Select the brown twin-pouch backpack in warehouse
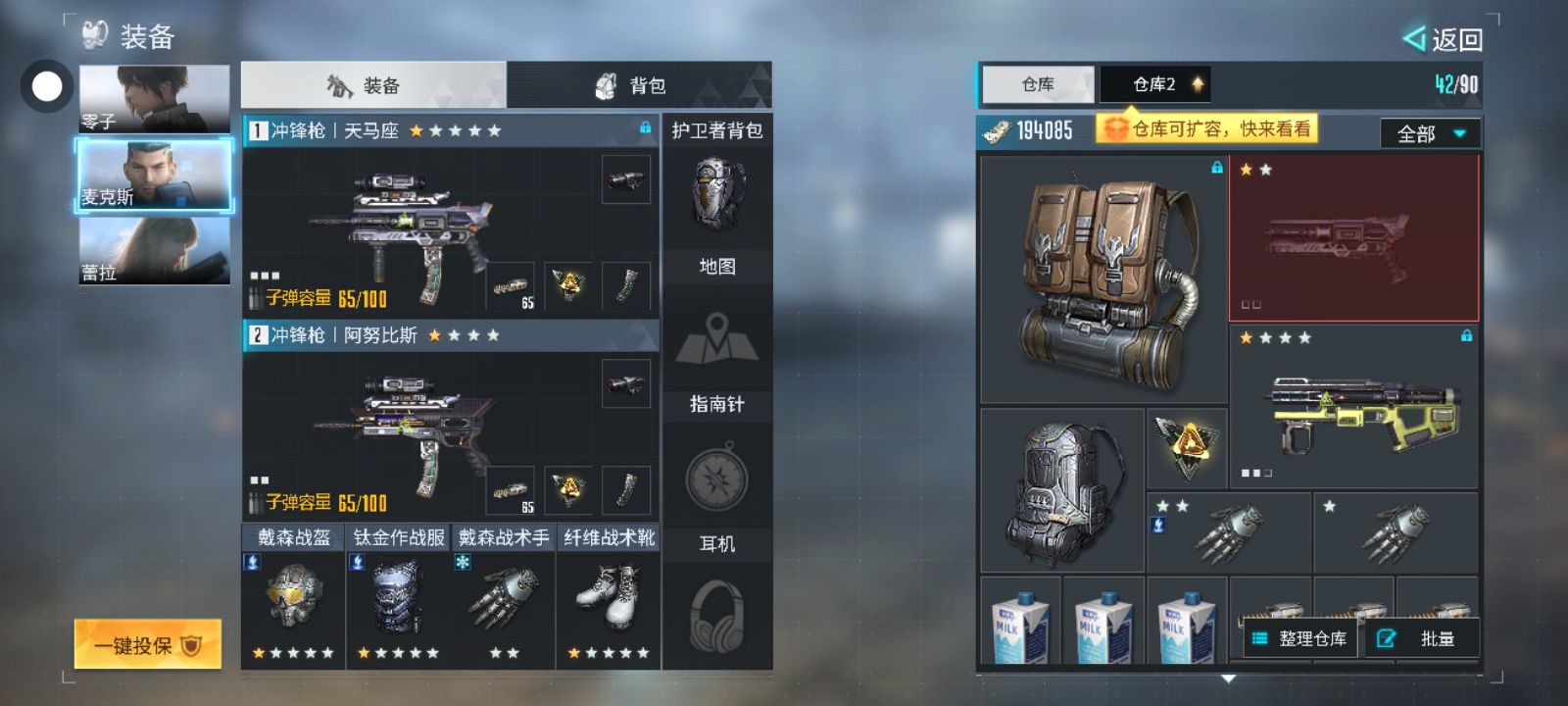Viewport: 1568px width, 706px height. pyautogui.click(x=1104, y=278)
